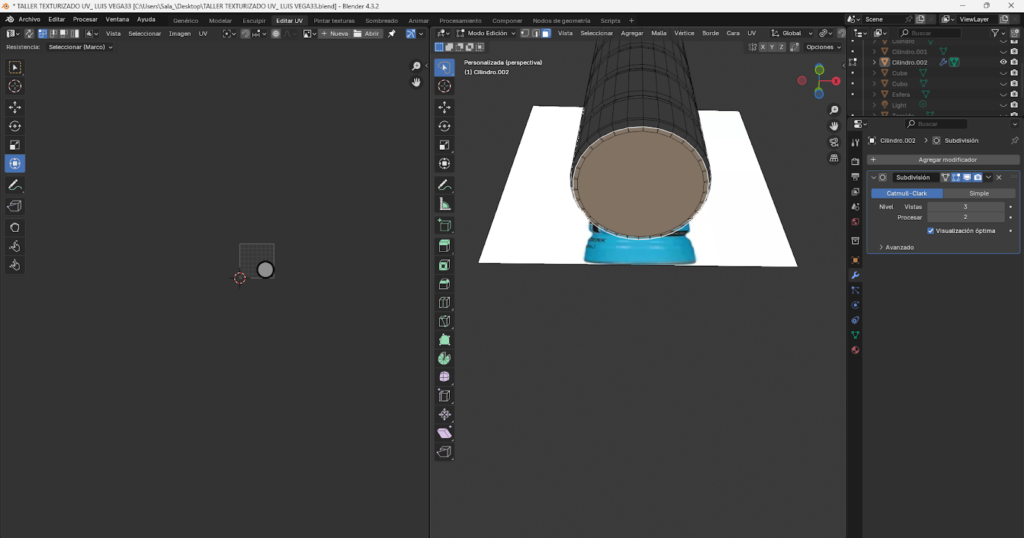
Task: Select the Annotate tool in UV editor
Action: click(14, 185)
